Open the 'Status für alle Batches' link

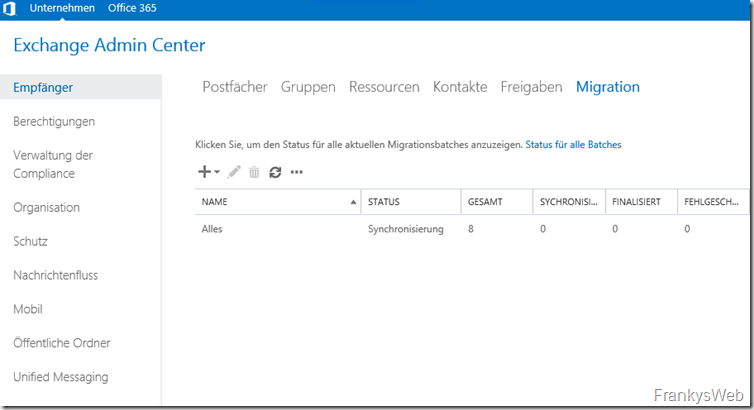(573, 145)
